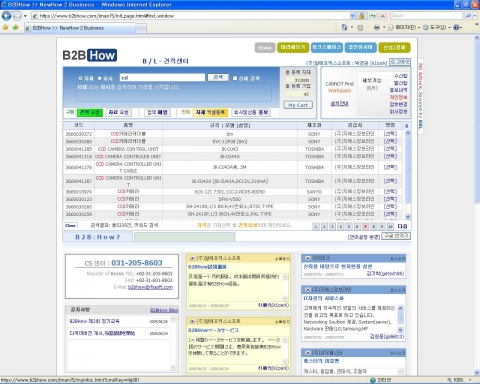Click the select link for row 3660041285
Viewport: 480px width, 384px height.
coord(390,149)
